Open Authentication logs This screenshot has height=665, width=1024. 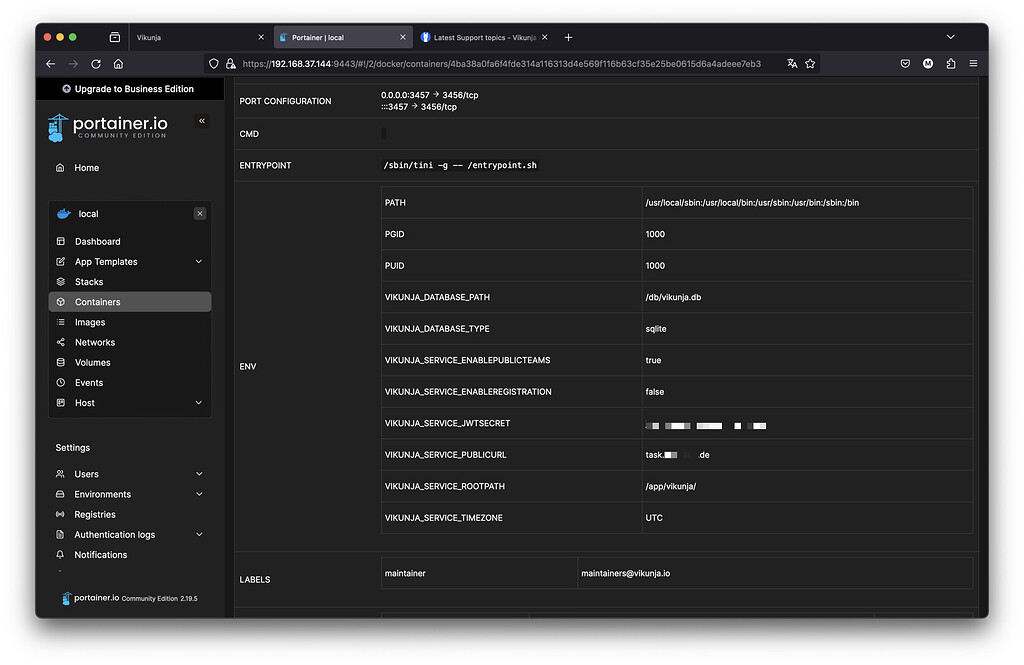click(114, 534)
